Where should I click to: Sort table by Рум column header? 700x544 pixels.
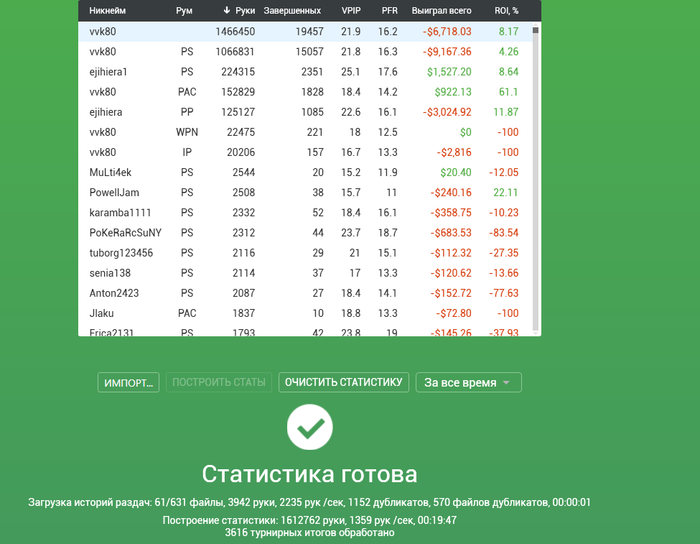click(184, 11)
